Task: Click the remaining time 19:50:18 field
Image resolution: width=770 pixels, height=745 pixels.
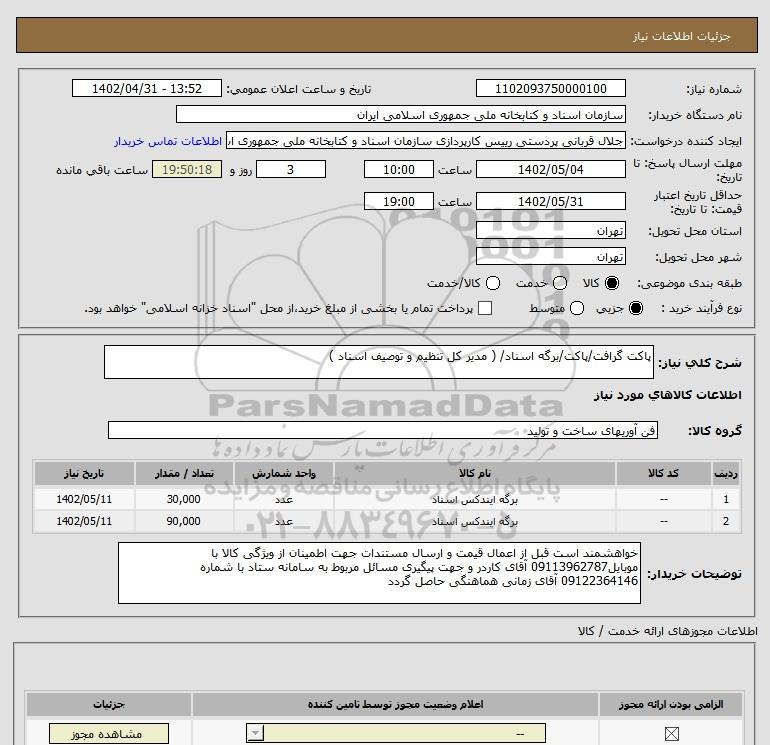Action: [x=187, y=169]
